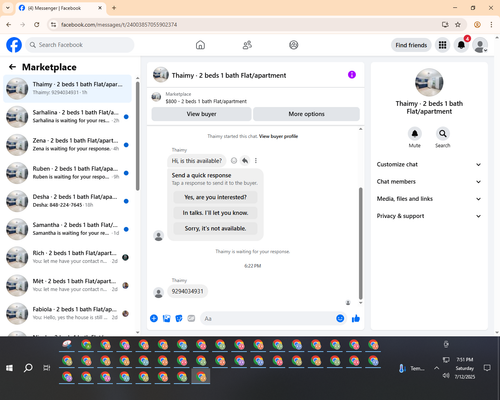Open Windows taskbar search
This screenshot has width=500, height=400.
point(28,368)
